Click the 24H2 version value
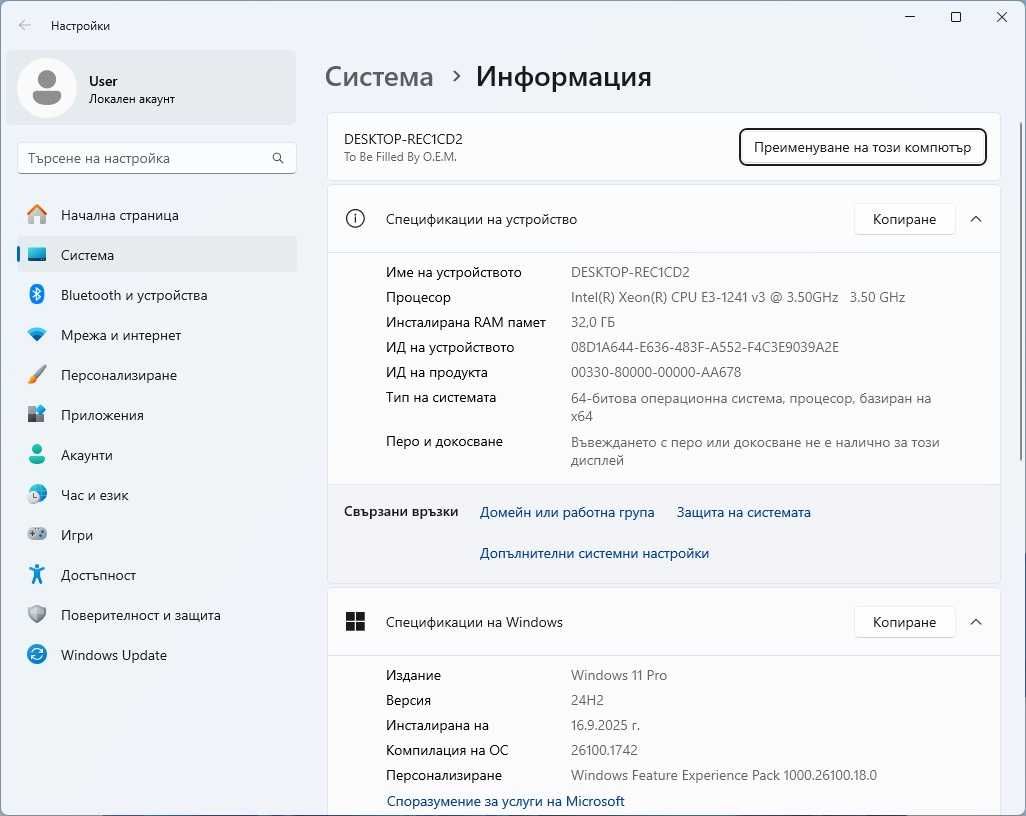This screenshot has width=1026, height=816. coord(587,700)
